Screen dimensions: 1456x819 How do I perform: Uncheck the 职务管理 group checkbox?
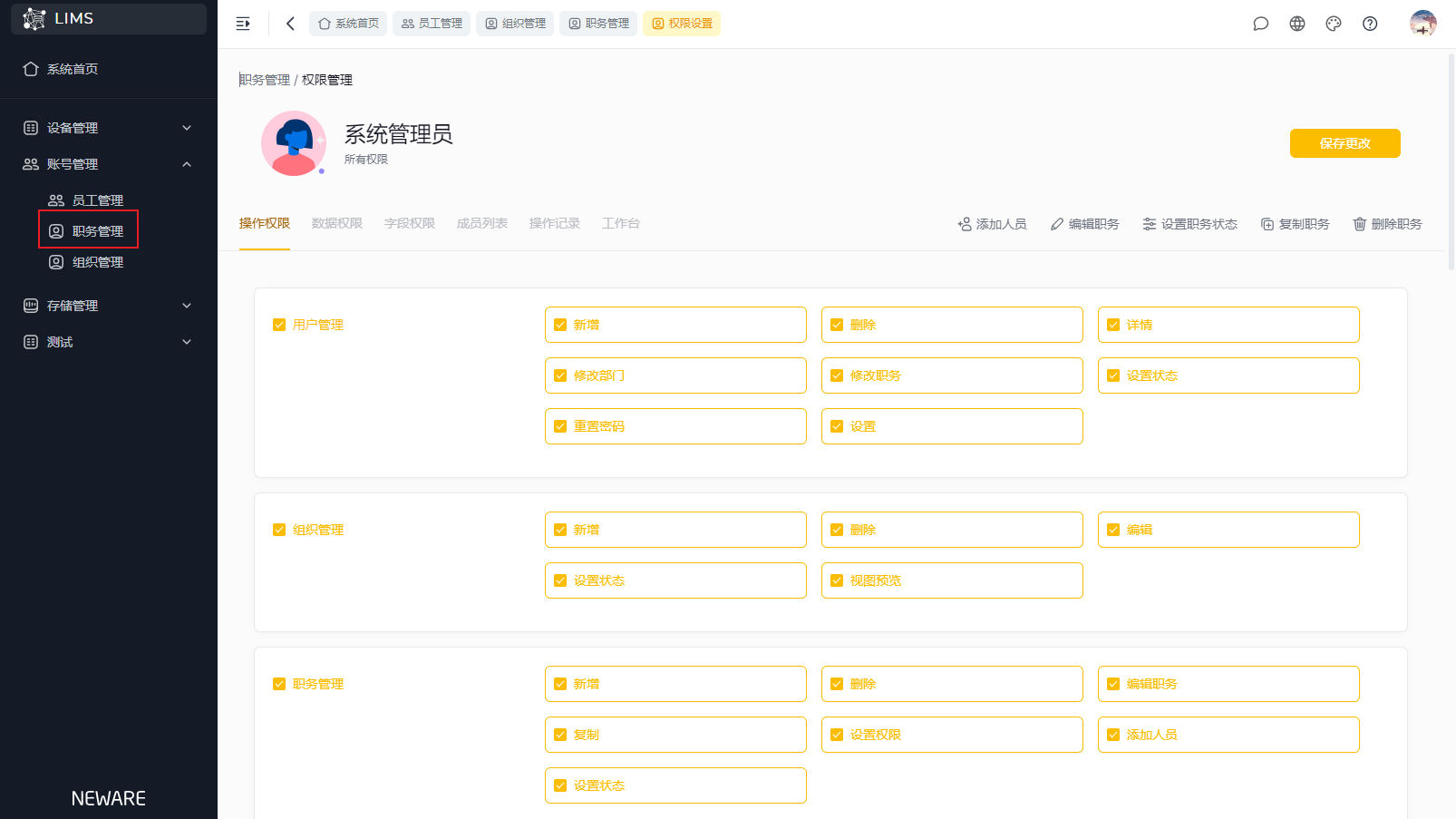[x=279, y=684]
